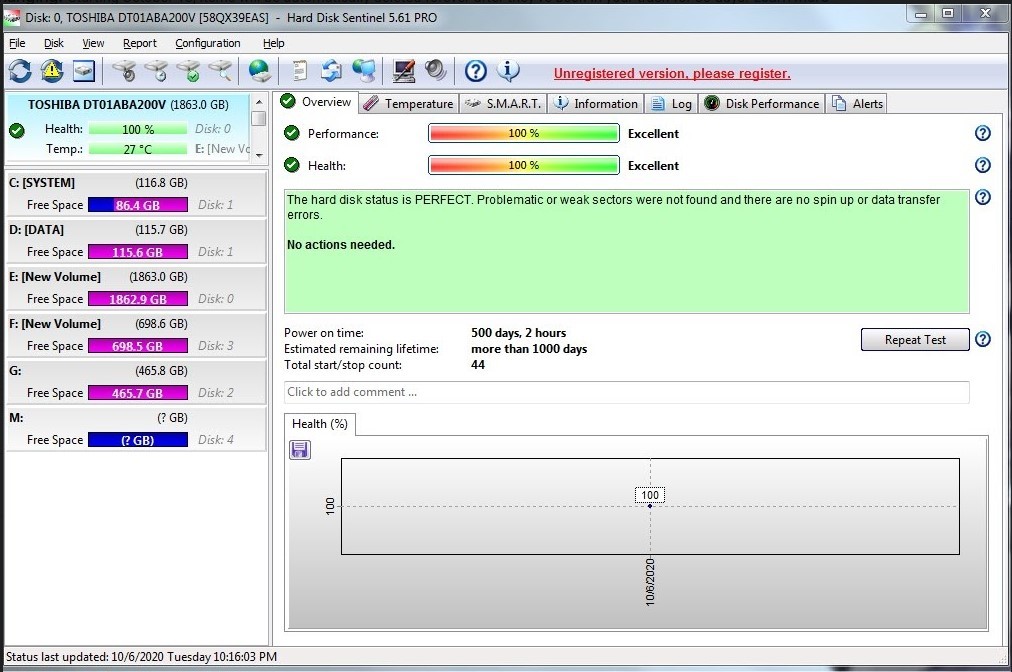Click the M: Free Space (? GB) bar

pyautogui.click(x=137, y=440)
